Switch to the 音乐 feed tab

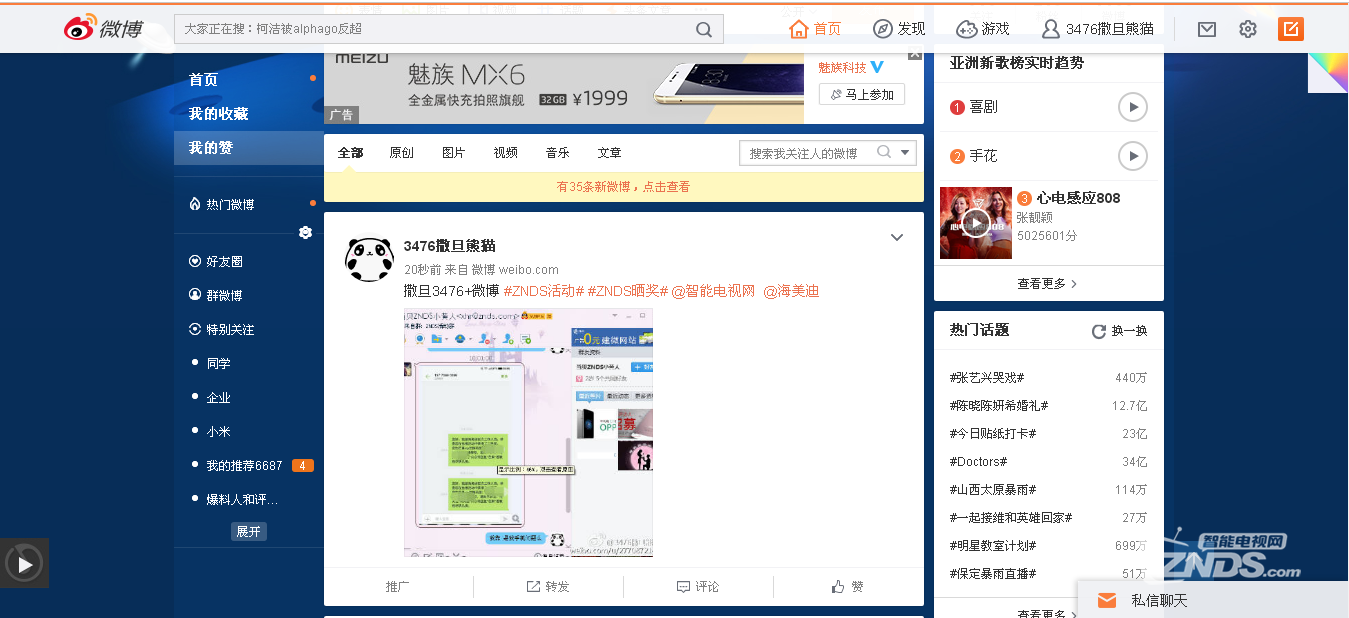[557, 153]
